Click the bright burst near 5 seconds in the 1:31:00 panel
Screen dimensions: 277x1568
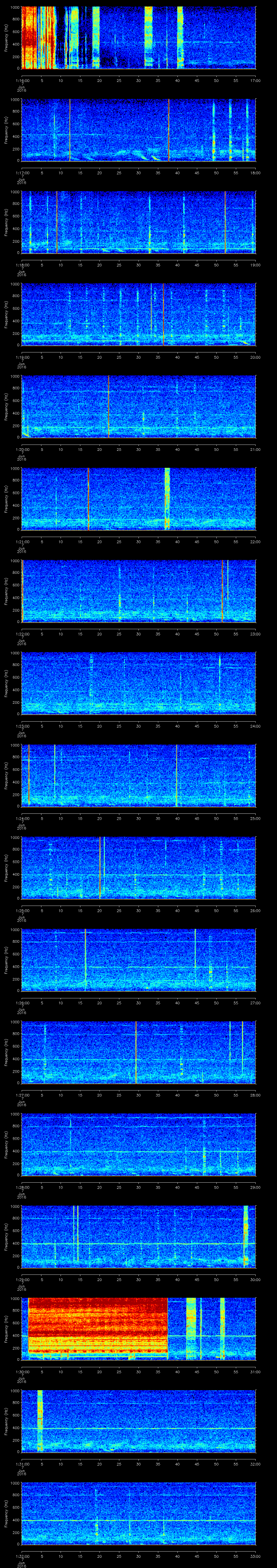[40, 1421]
